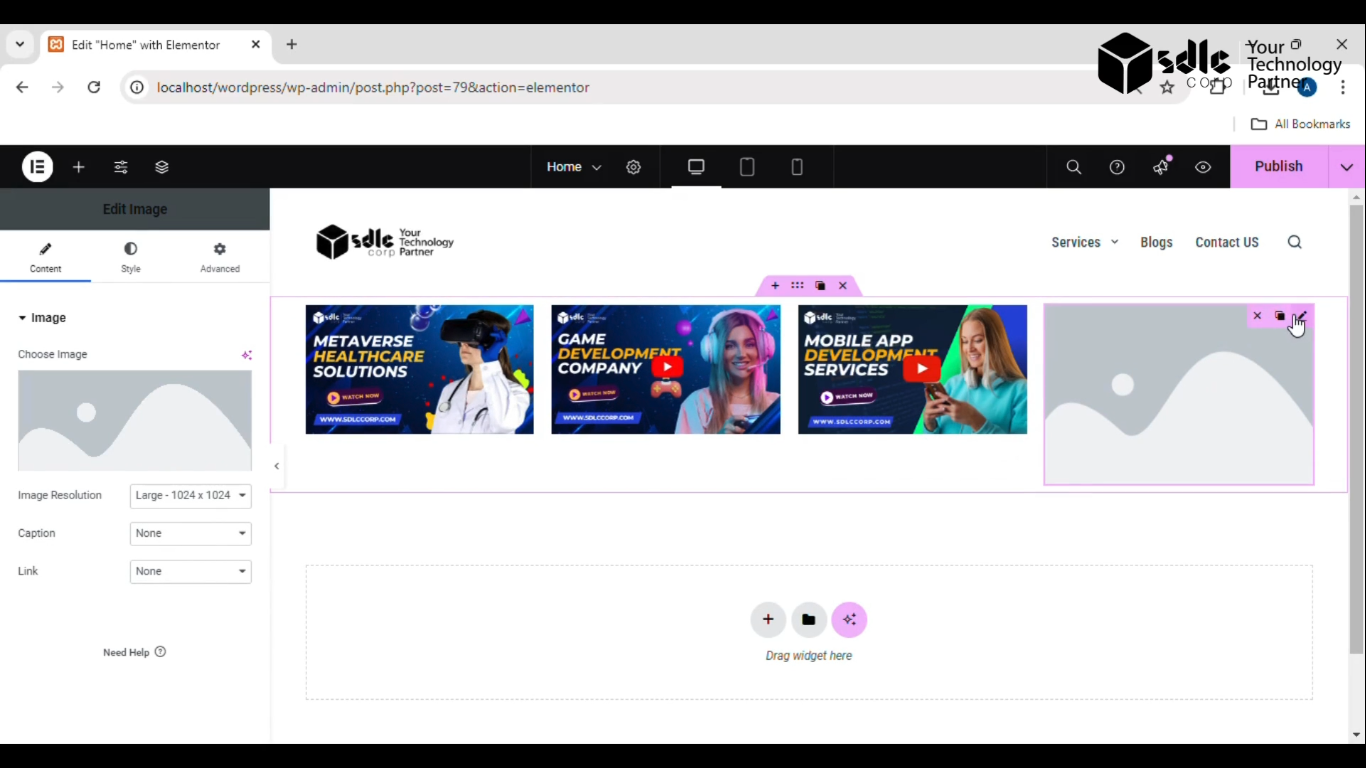This screenshot has height=768, width=1366.
Task: Delete the section with the X icon
Action: pos(843,286)
